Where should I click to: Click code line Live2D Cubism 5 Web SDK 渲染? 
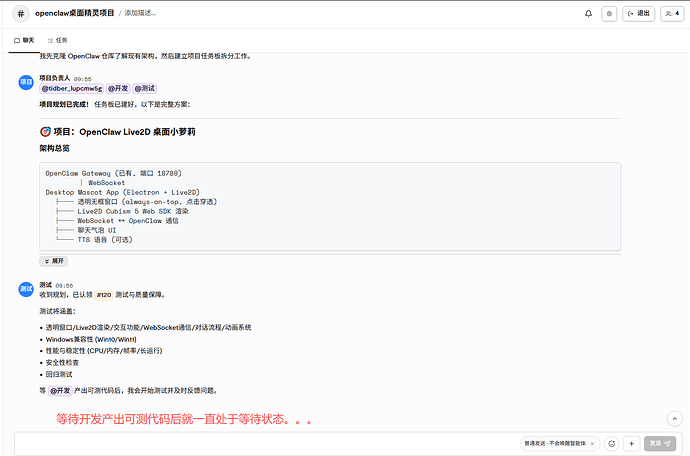tap(133, 211)
